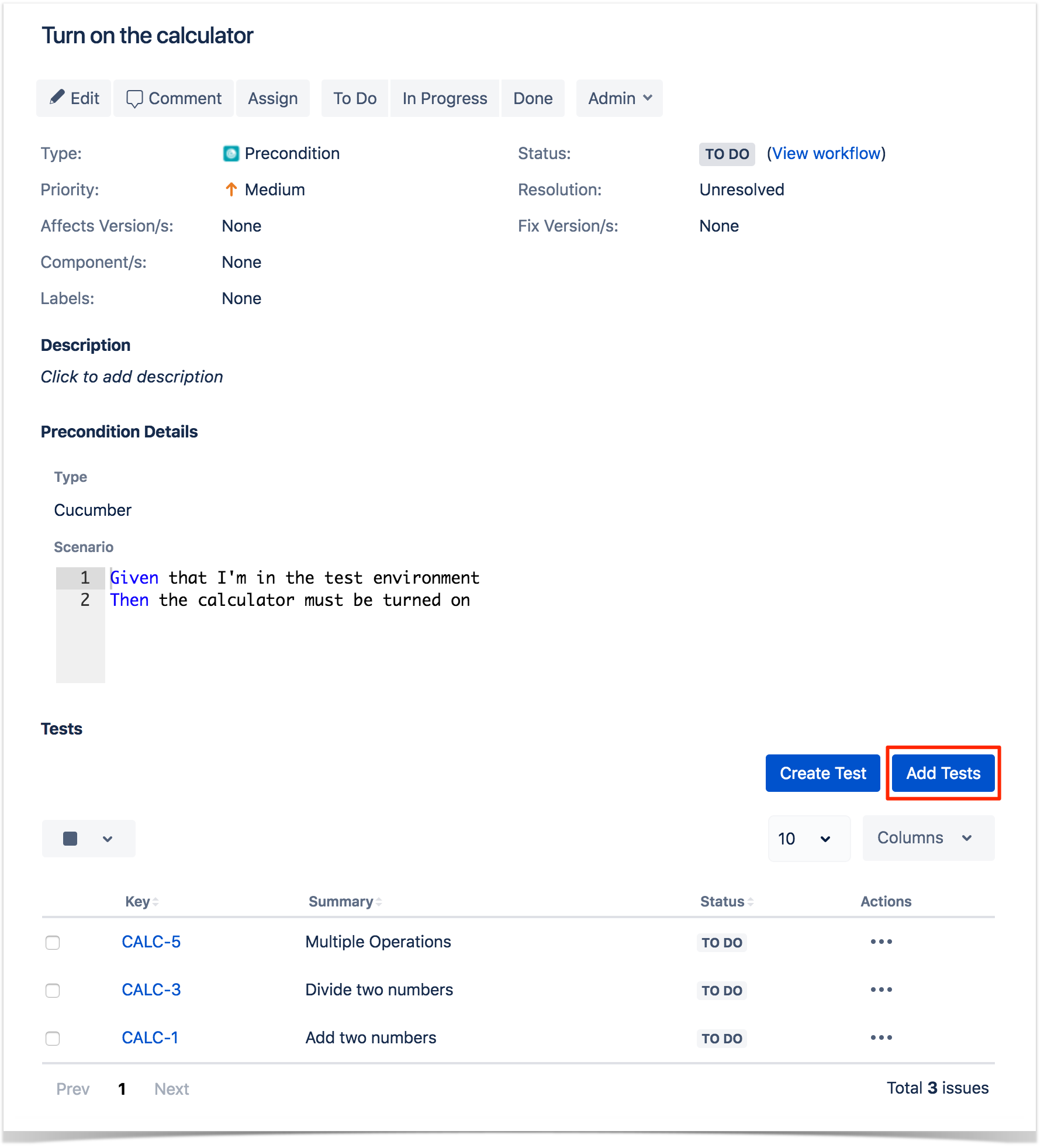
Task: Select page 1 in pagination
Action: 122,1089
